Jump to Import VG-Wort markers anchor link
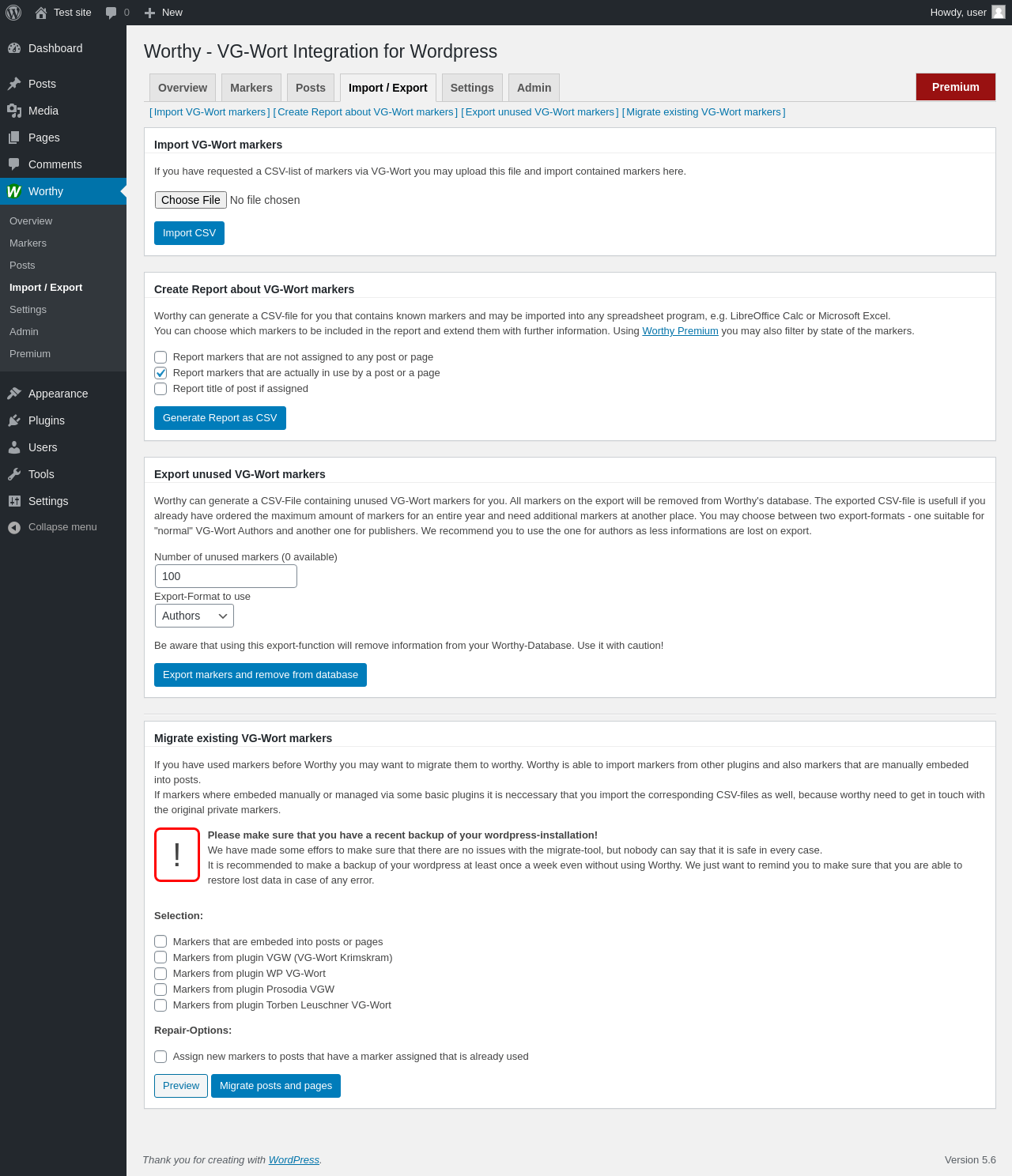Image resolution: width=1012 pixels, height=1176 pixels. pyautogui.click(x=210, y=112)
